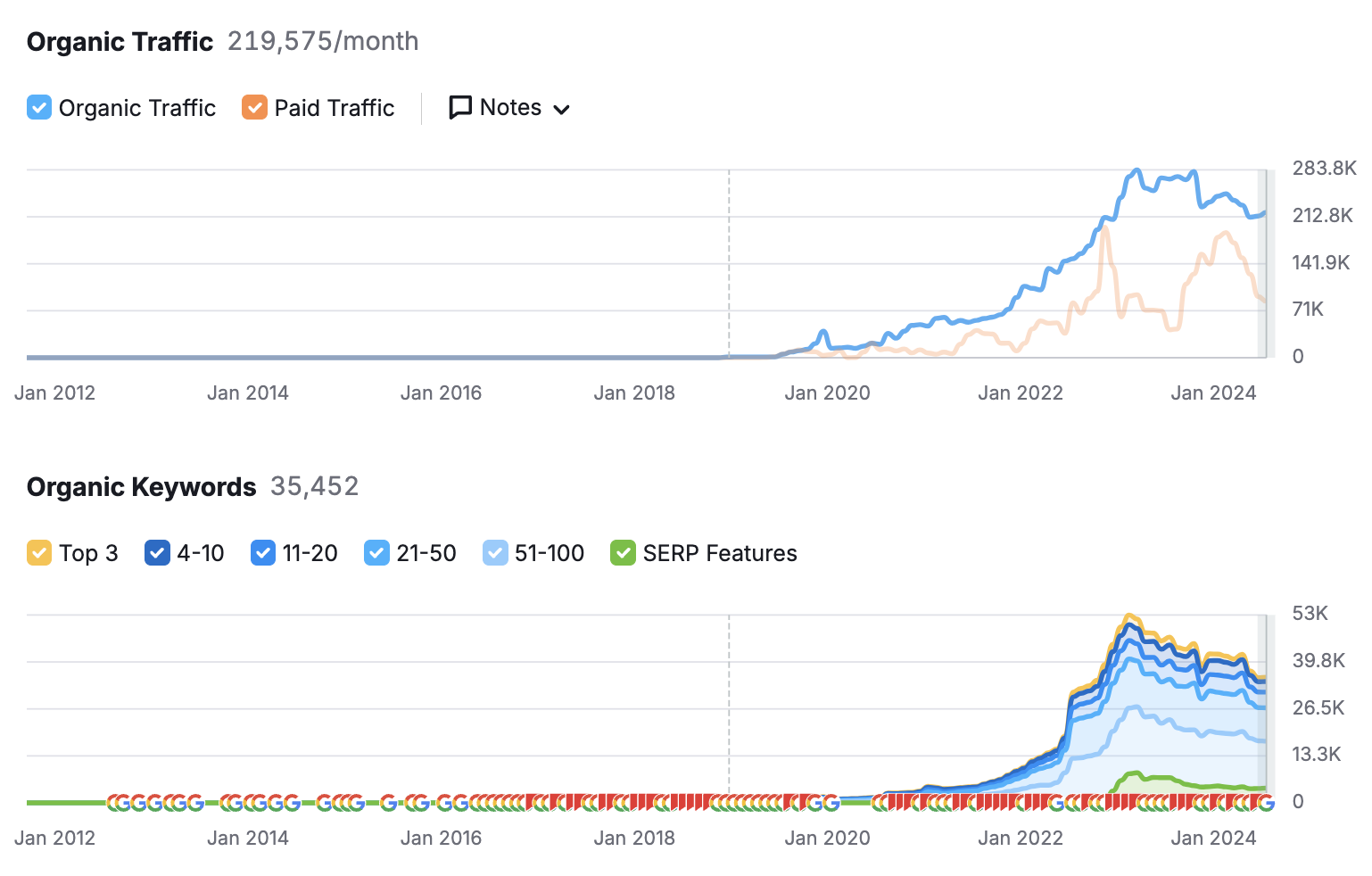Click the orange paid traffic line's tallest spike
Image resolution: width=1372 pixels, height=876 pixels.
coord(1106,228)
